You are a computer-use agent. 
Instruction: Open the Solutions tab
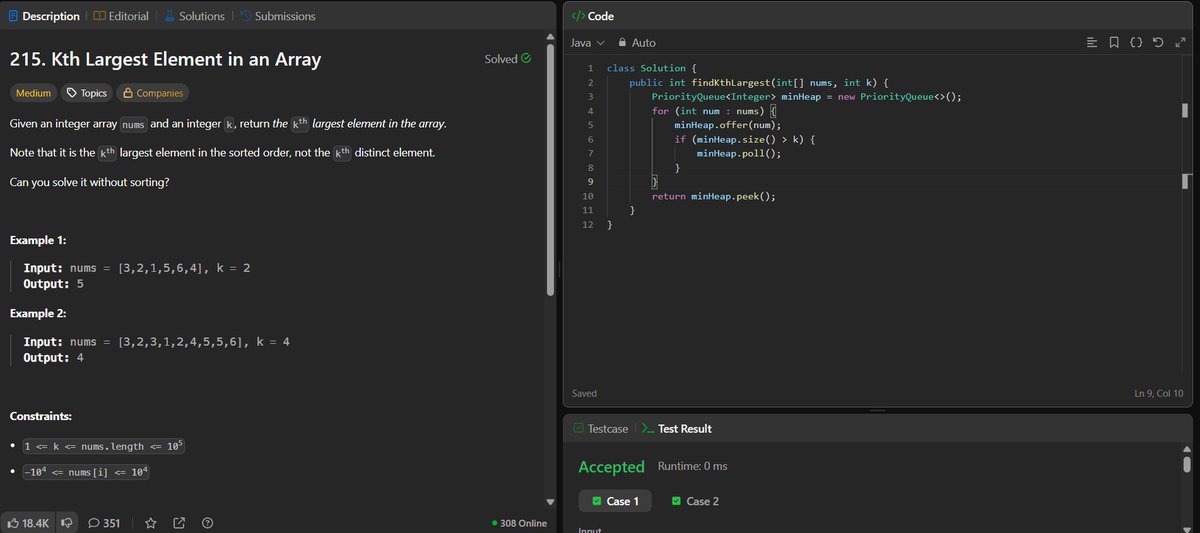(193, 16)
